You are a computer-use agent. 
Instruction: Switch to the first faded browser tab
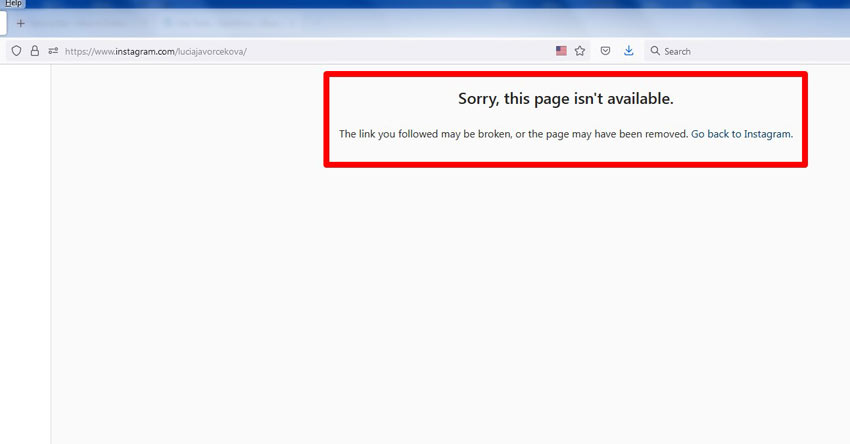tap(85, 23)
